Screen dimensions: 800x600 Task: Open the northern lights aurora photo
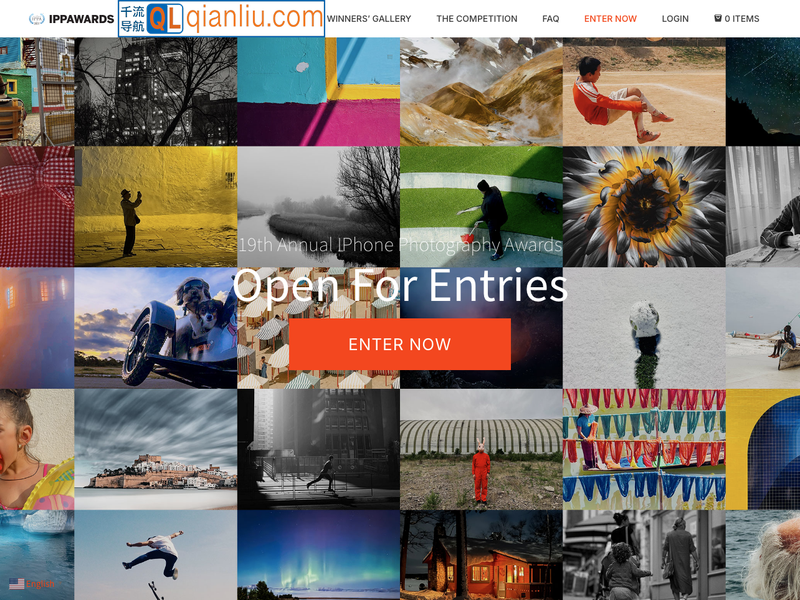coord(318,555)
